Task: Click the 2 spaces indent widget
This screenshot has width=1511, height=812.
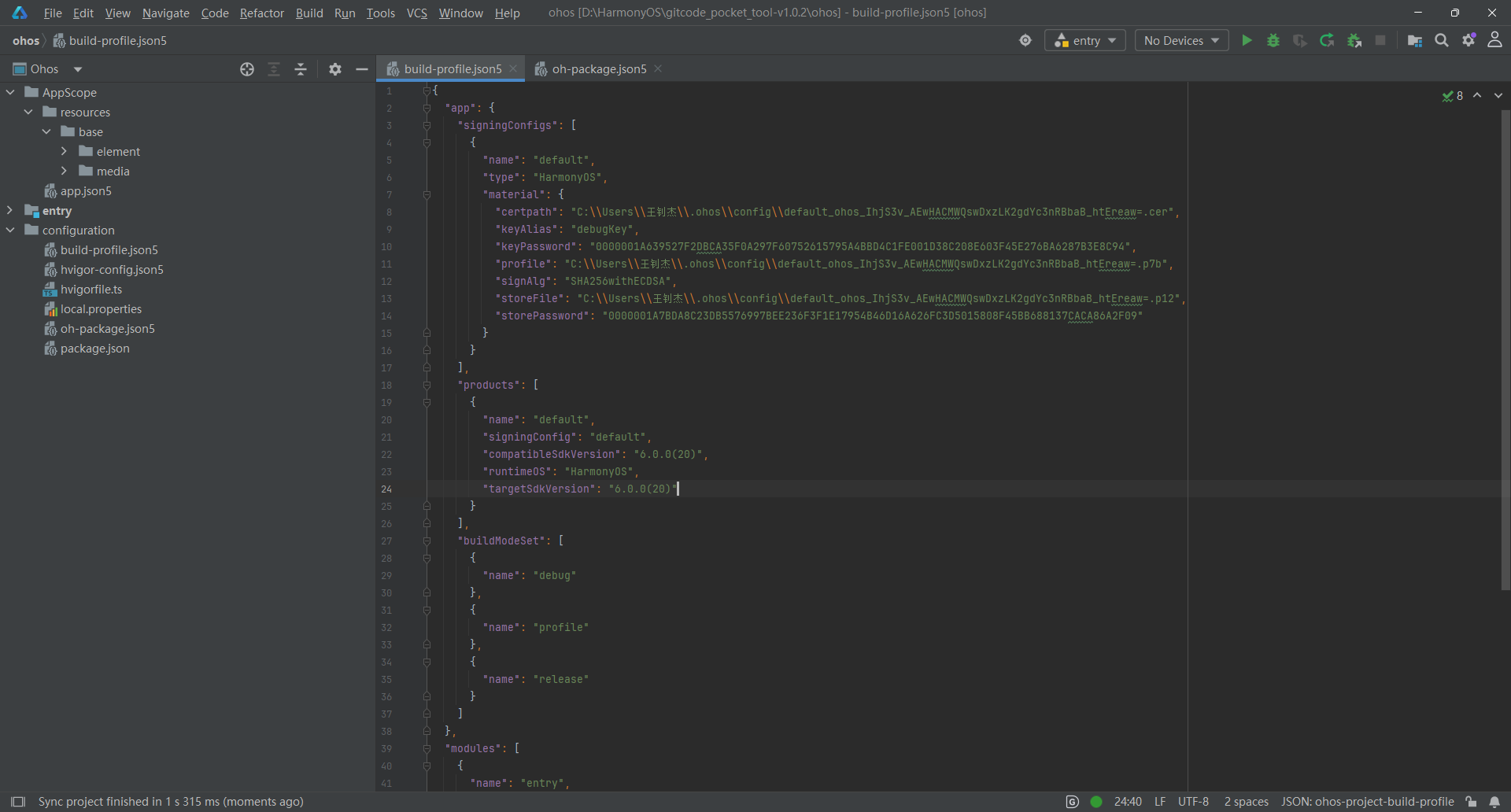Action: click(x=1246, y=802)
